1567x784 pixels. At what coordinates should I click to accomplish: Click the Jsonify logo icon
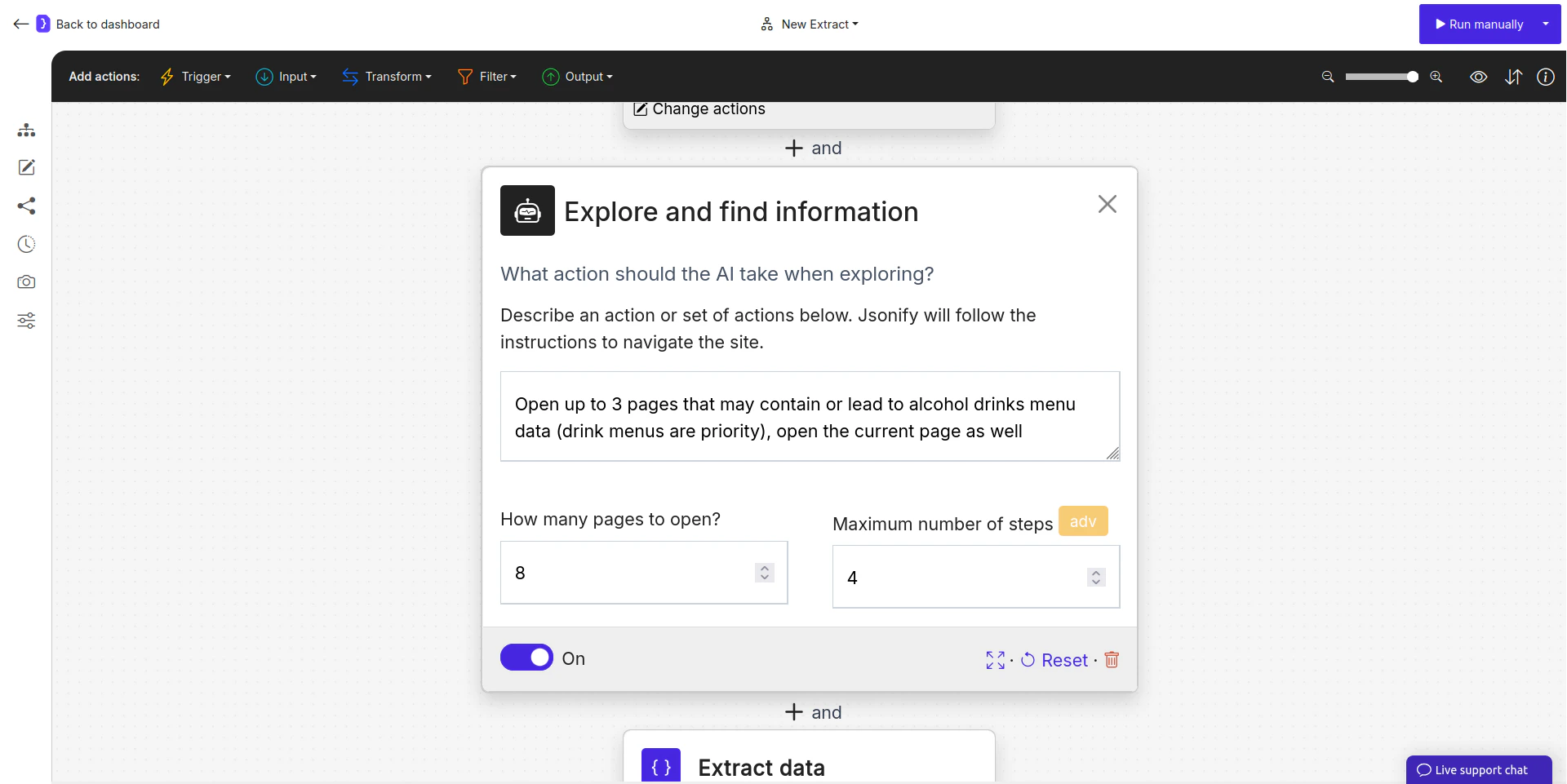43,24
